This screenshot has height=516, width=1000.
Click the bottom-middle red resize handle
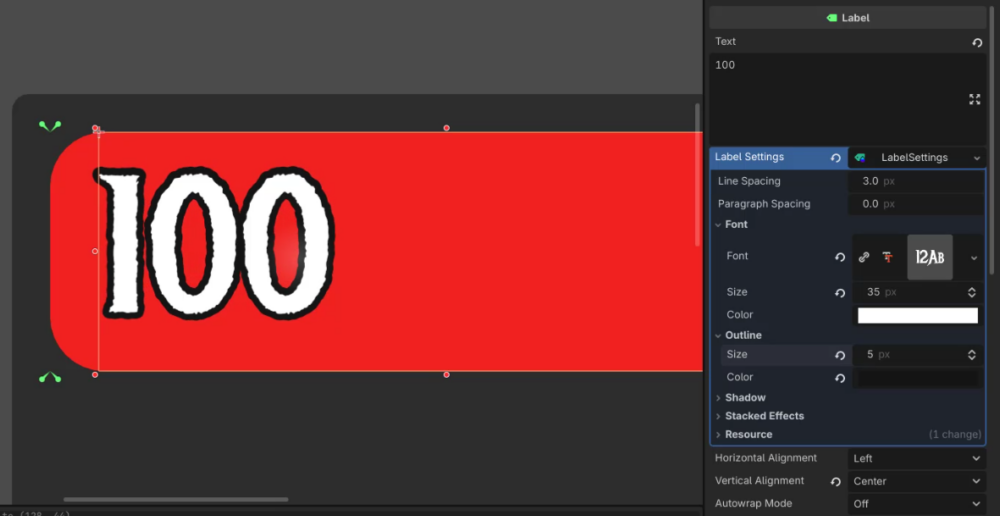pyautogui.click(x=446, y=374)
